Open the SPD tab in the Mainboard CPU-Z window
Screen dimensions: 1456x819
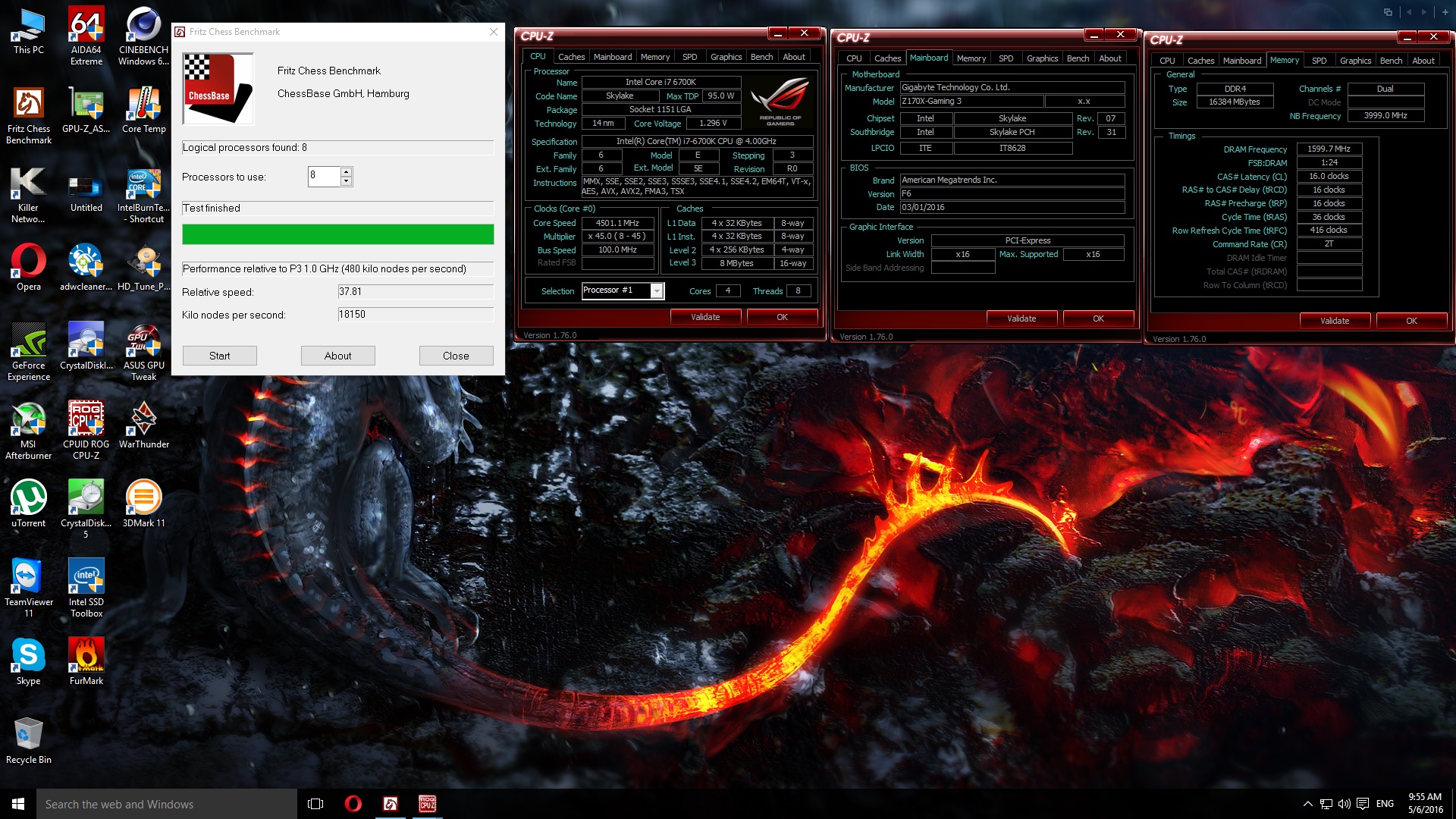pos(1006,58)
